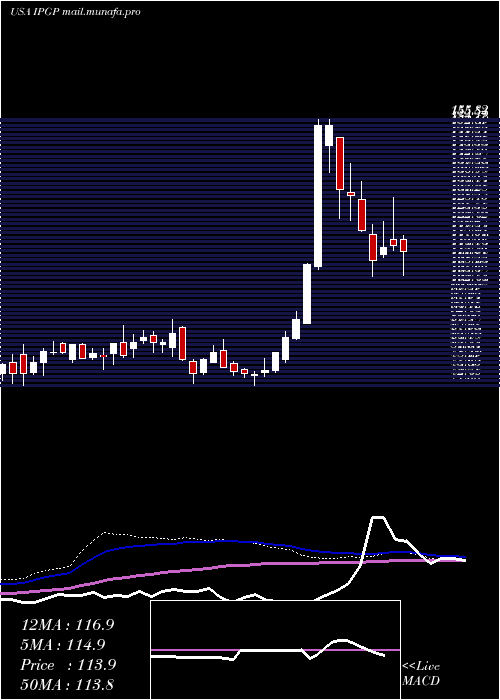
Task: Click the "5MA : 114.9" label
Action: [63, 645]
